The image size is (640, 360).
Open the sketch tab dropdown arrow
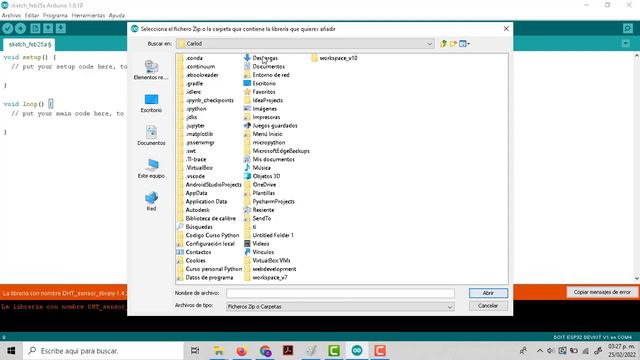(x=626, y=43)
